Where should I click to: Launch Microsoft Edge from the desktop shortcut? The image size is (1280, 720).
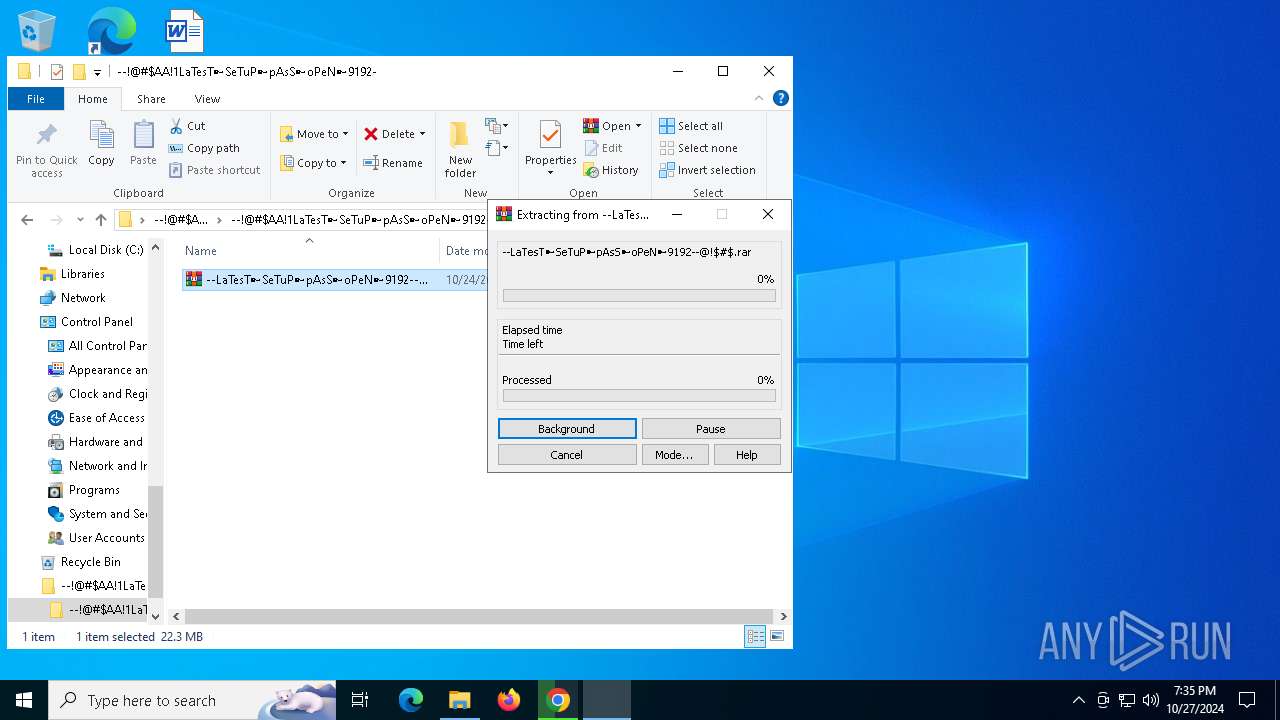pos(111,30)
